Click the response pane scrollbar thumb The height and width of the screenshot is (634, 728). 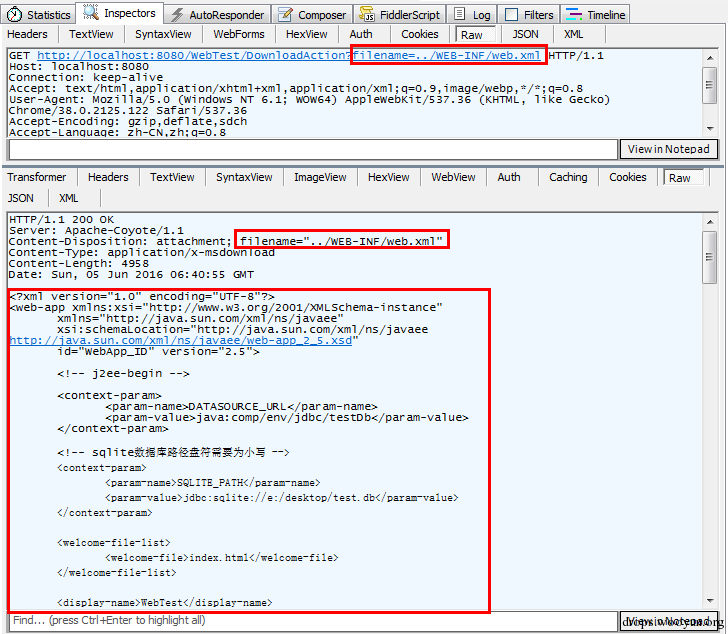coord(710,257)
